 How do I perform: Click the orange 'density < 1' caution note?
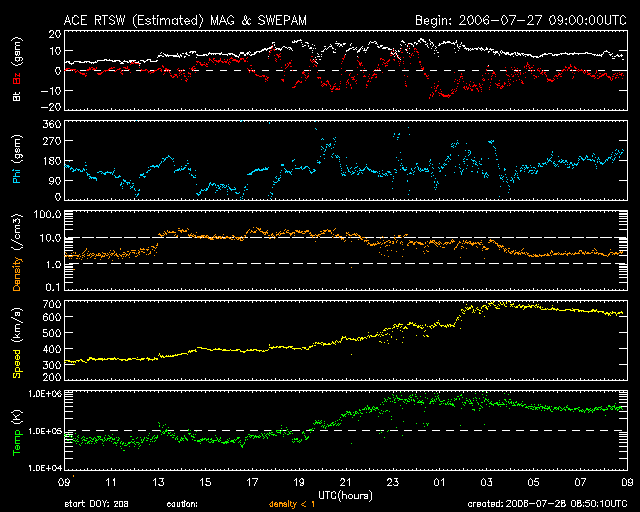point(292,504)
